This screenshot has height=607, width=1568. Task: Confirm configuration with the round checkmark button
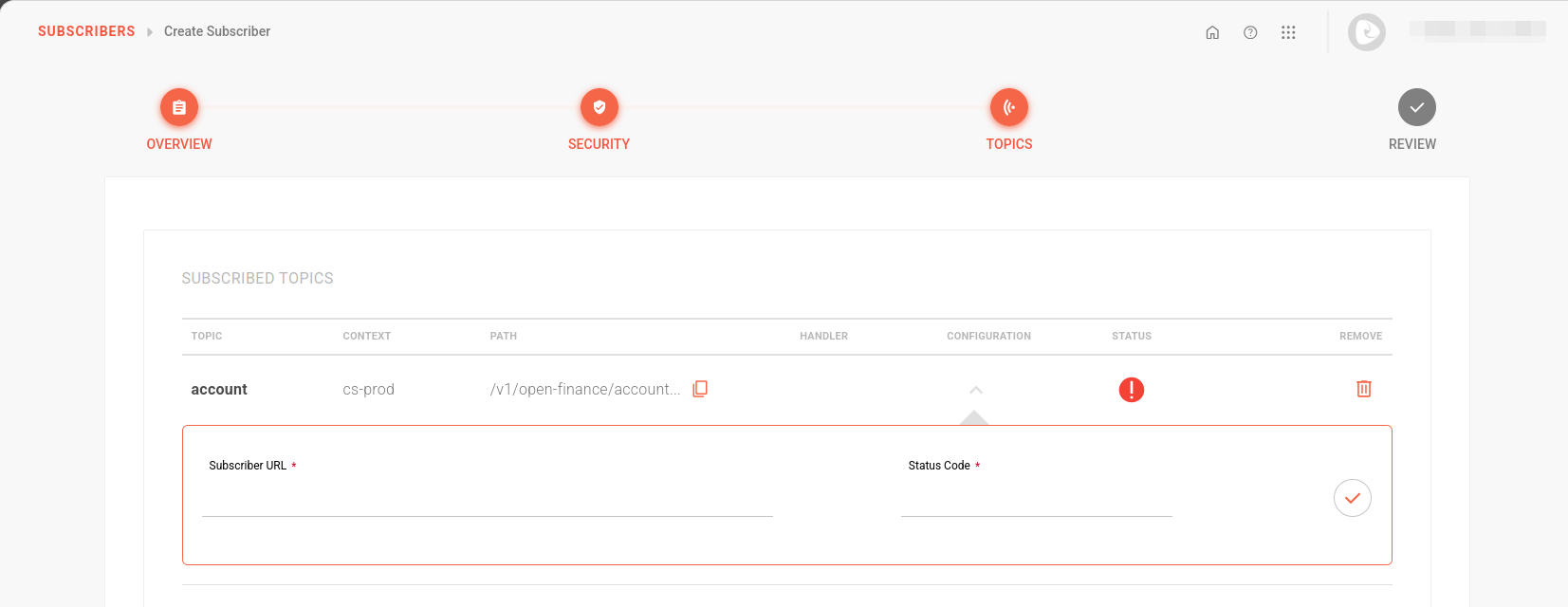pyautogui.click(x=1352, y=498)
